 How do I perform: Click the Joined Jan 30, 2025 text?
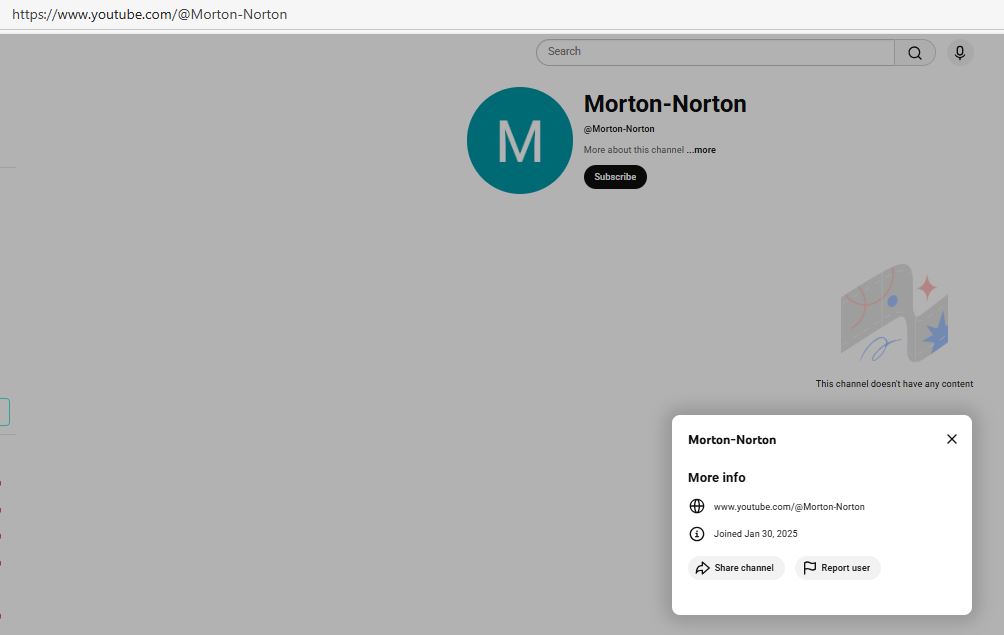[x=755, y=534]
